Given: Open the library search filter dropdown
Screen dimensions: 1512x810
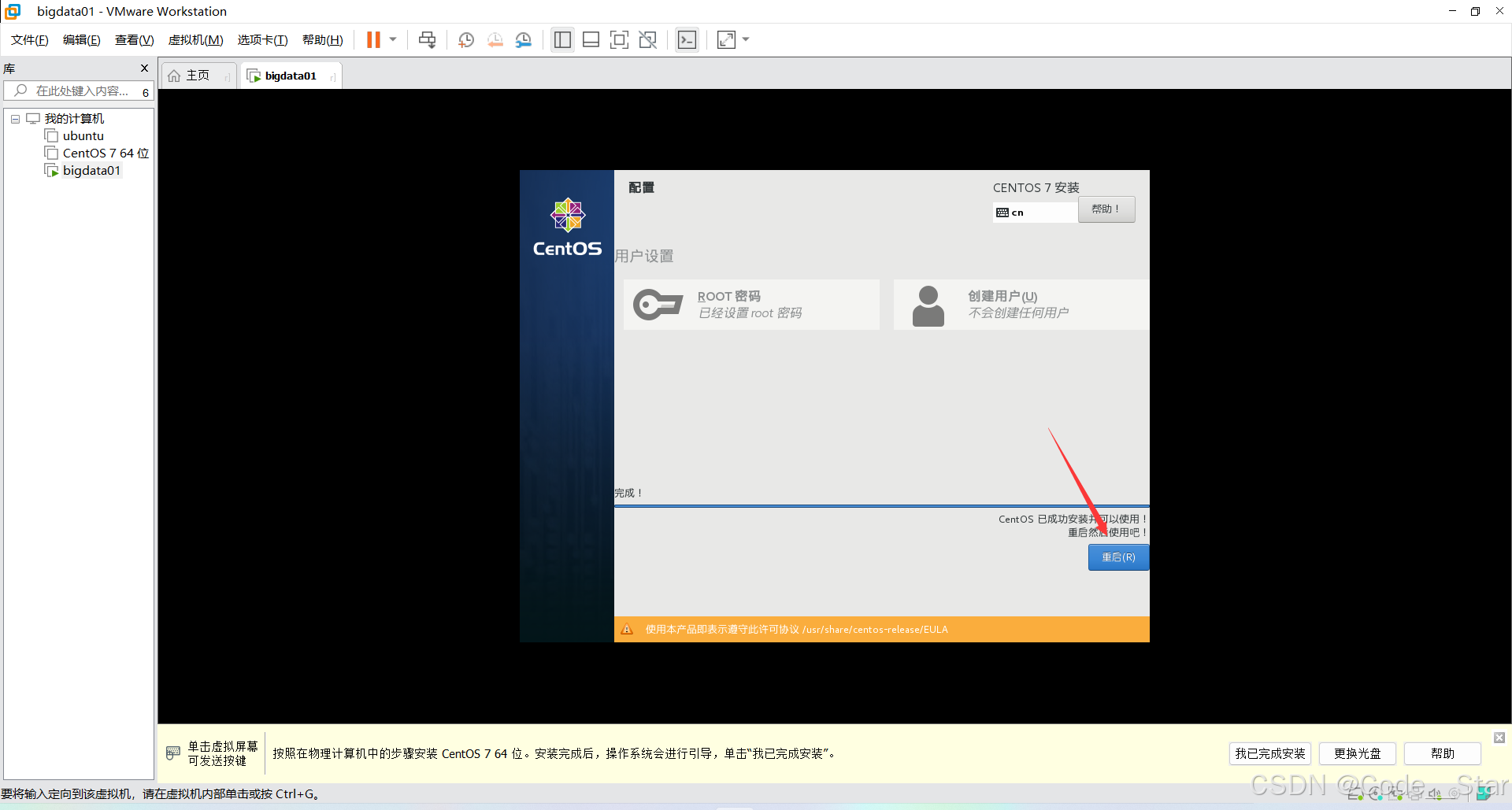Looking at the screenshot, I should pyautogui.click(x=146, y=92).
